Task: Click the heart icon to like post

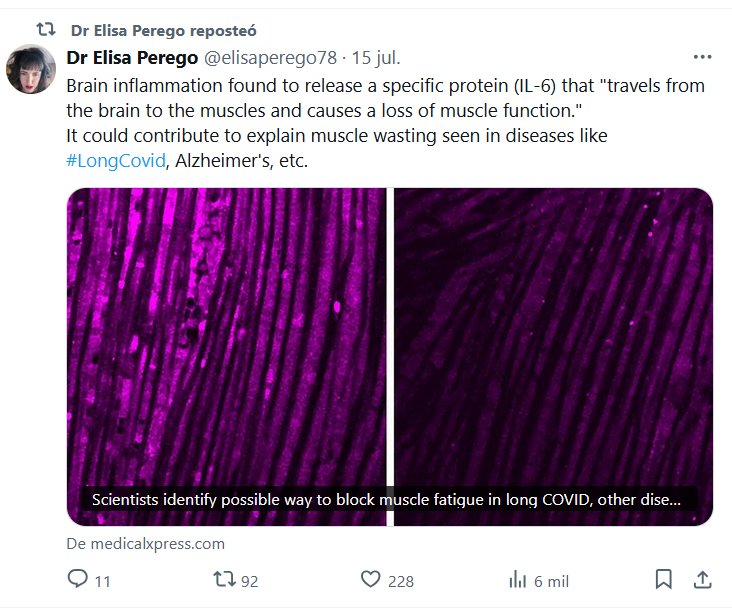Action: (x=371, y=580)
